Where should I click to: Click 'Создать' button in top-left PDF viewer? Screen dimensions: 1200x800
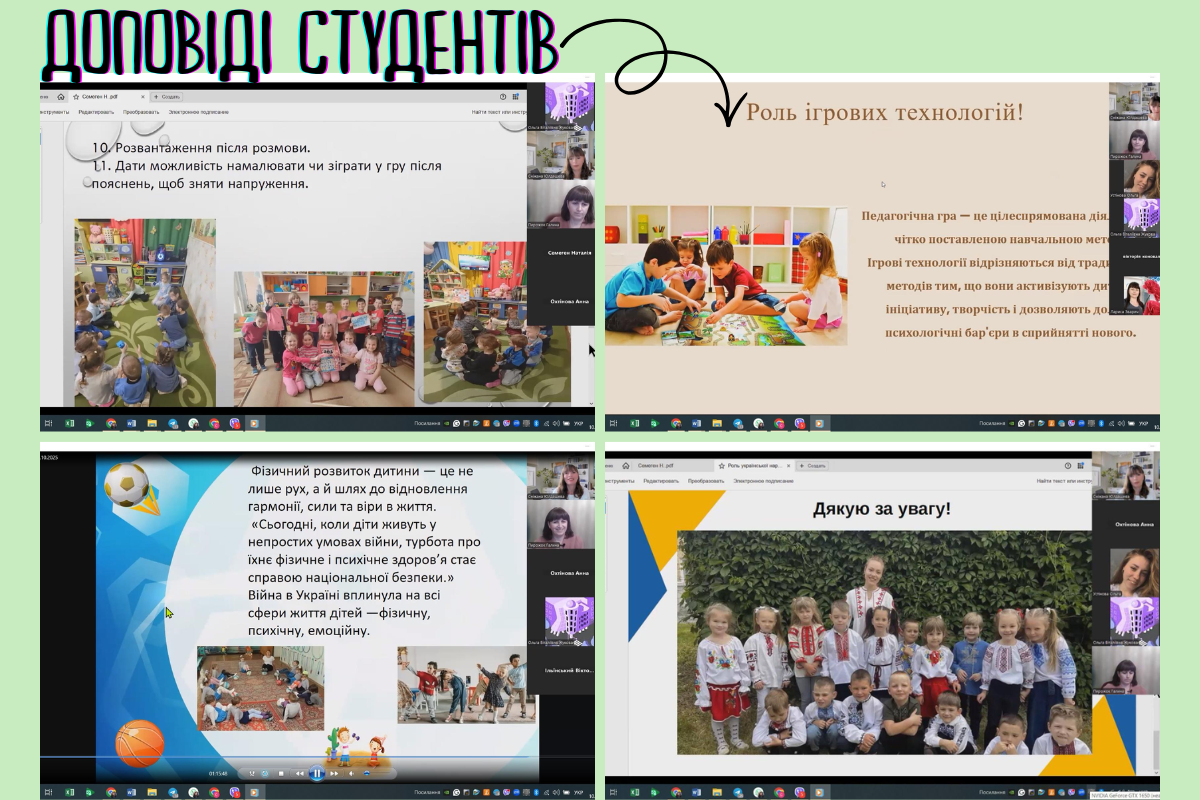(168, 97)
